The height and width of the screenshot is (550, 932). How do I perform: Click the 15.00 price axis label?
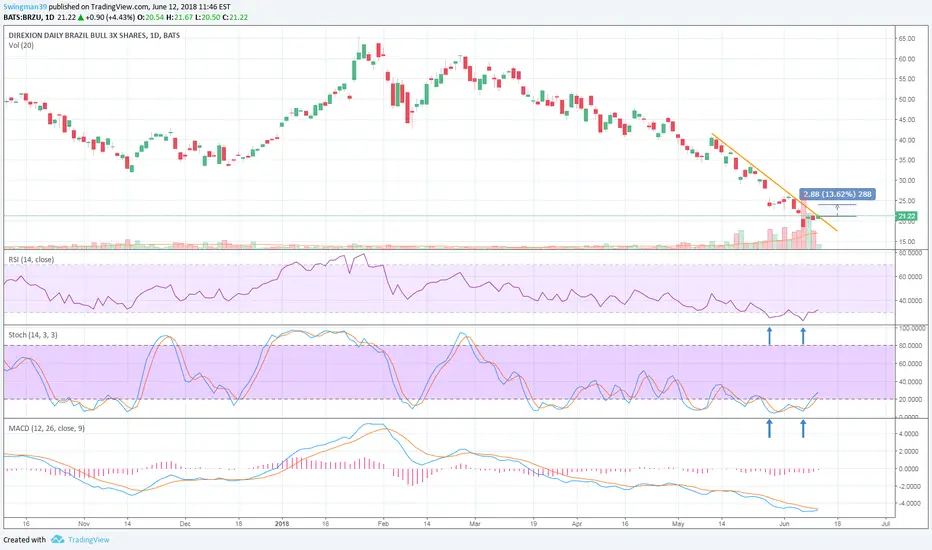click(906, 242)
